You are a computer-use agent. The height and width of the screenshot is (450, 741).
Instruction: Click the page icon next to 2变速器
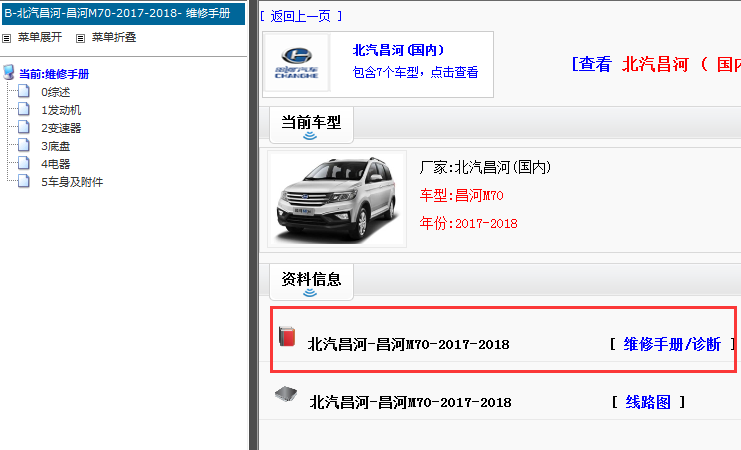(24, 127)
